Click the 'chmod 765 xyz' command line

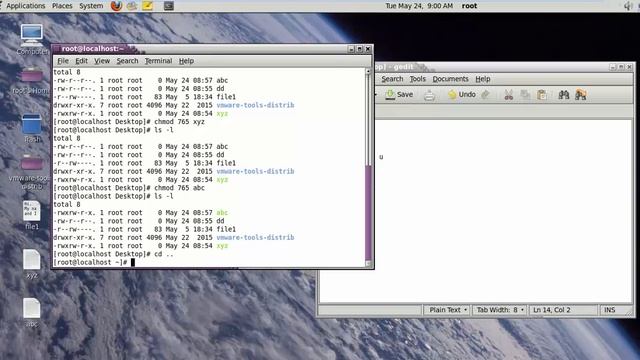(129, 122)
